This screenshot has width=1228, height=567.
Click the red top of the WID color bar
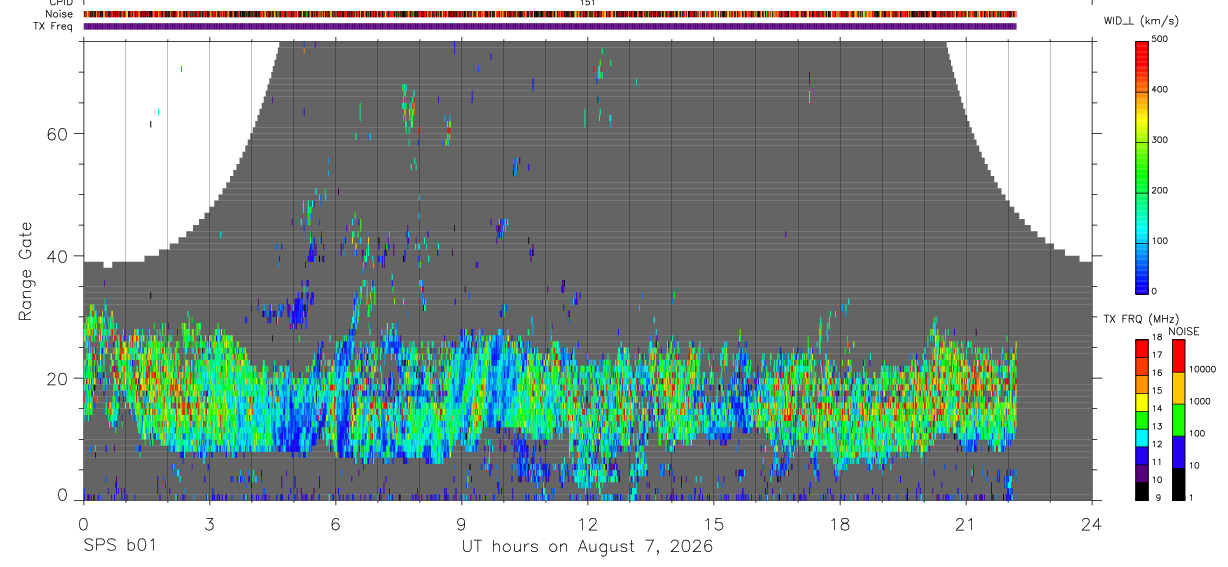1142,47
